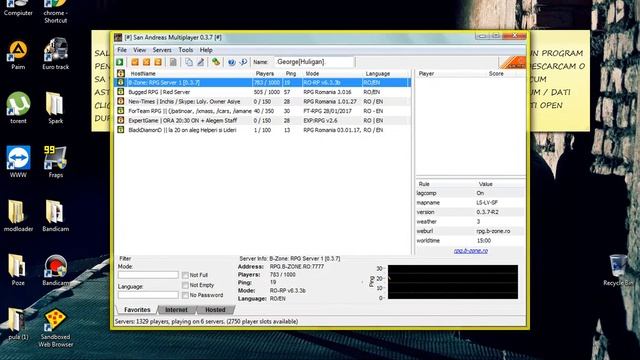The height and width of the screenshot is (360, 640).
Task: Open the Euro truck desktop shortcut
Action: click(56, 54)
